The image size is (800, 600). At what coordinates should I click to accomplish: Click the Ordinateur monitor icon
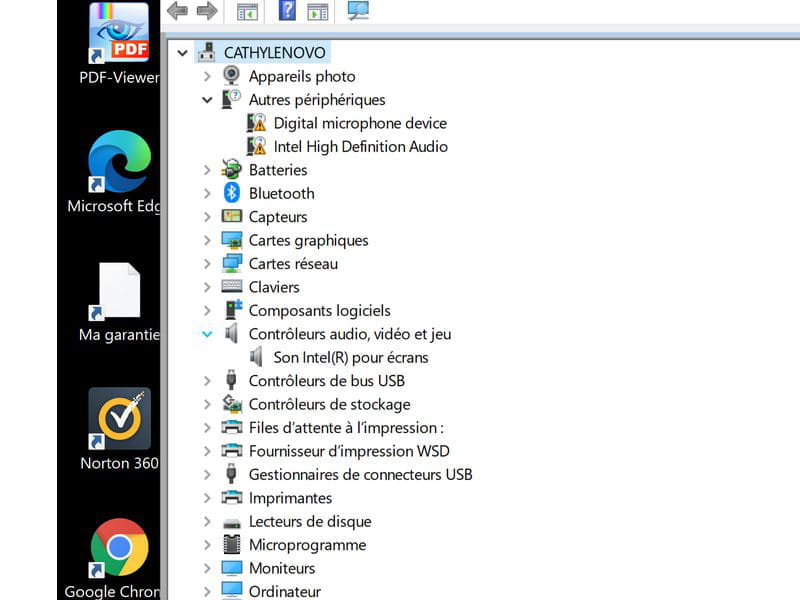click(232, 590)
